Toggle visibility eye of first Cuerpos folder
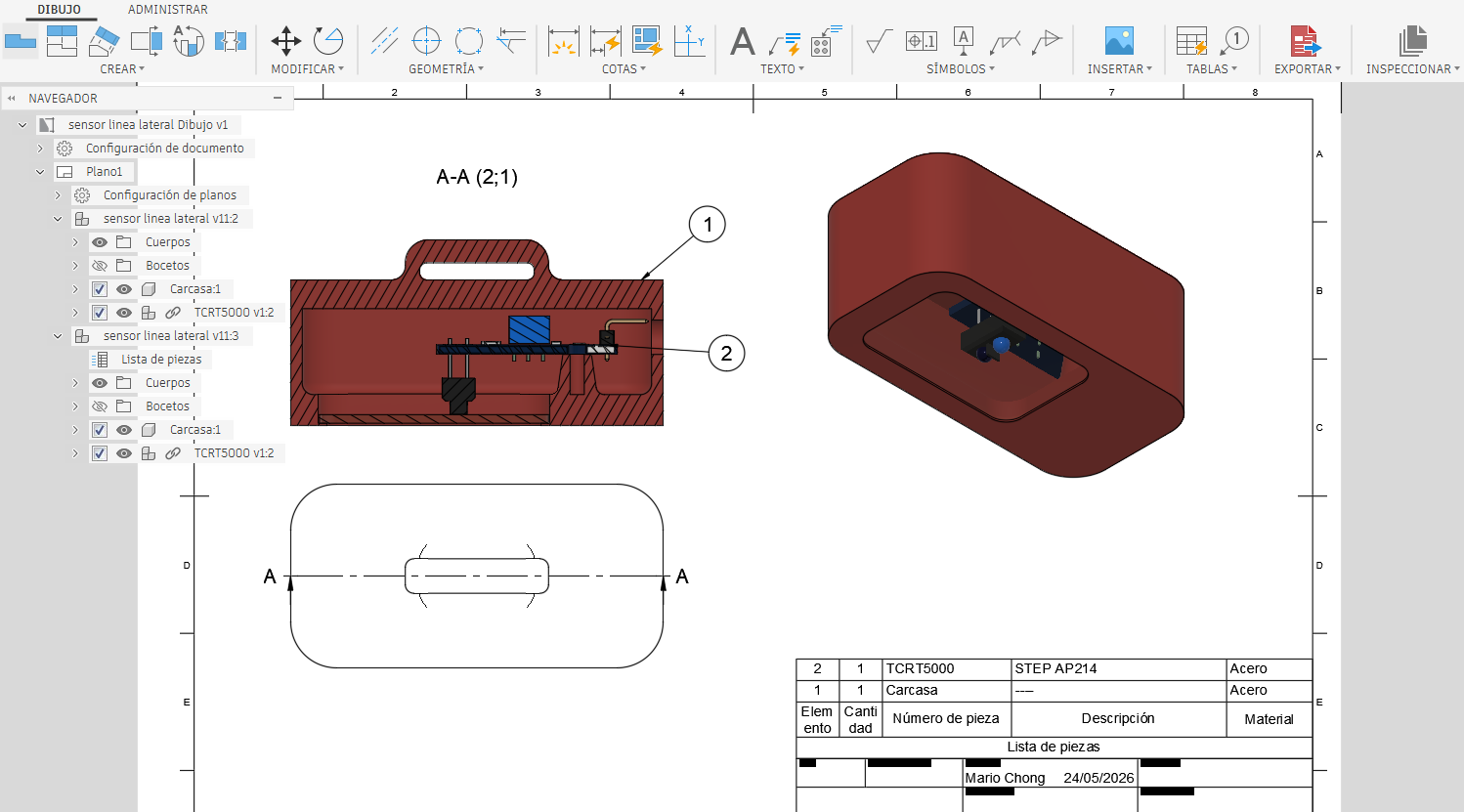 (100, 242)
